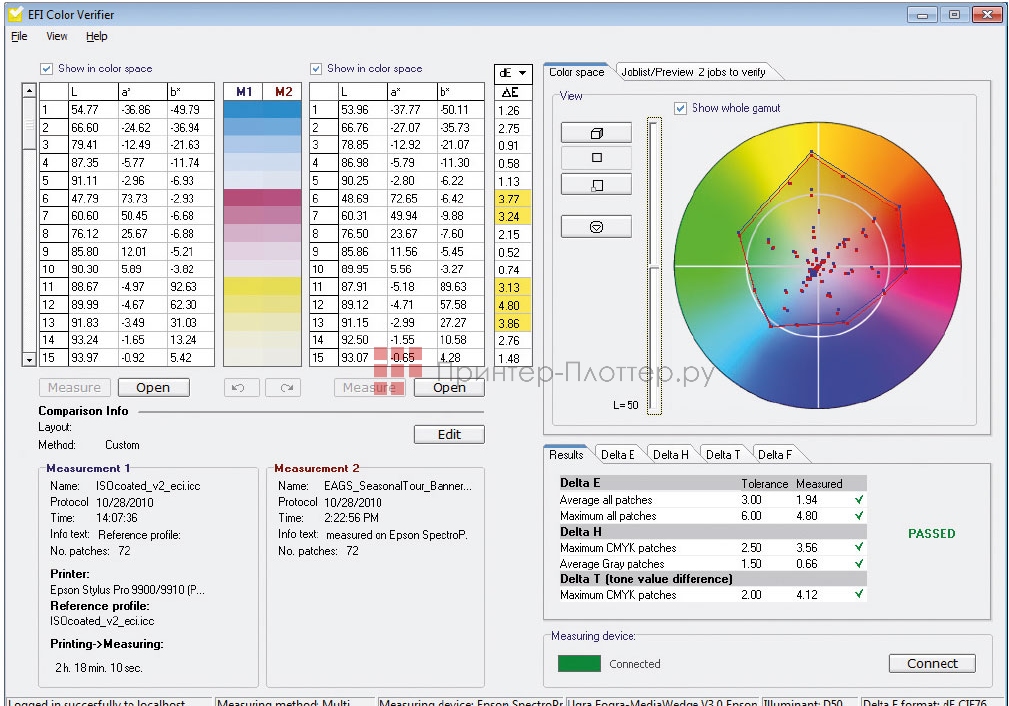
Task: Click the Edit button for comparison method
Action: 448,434
